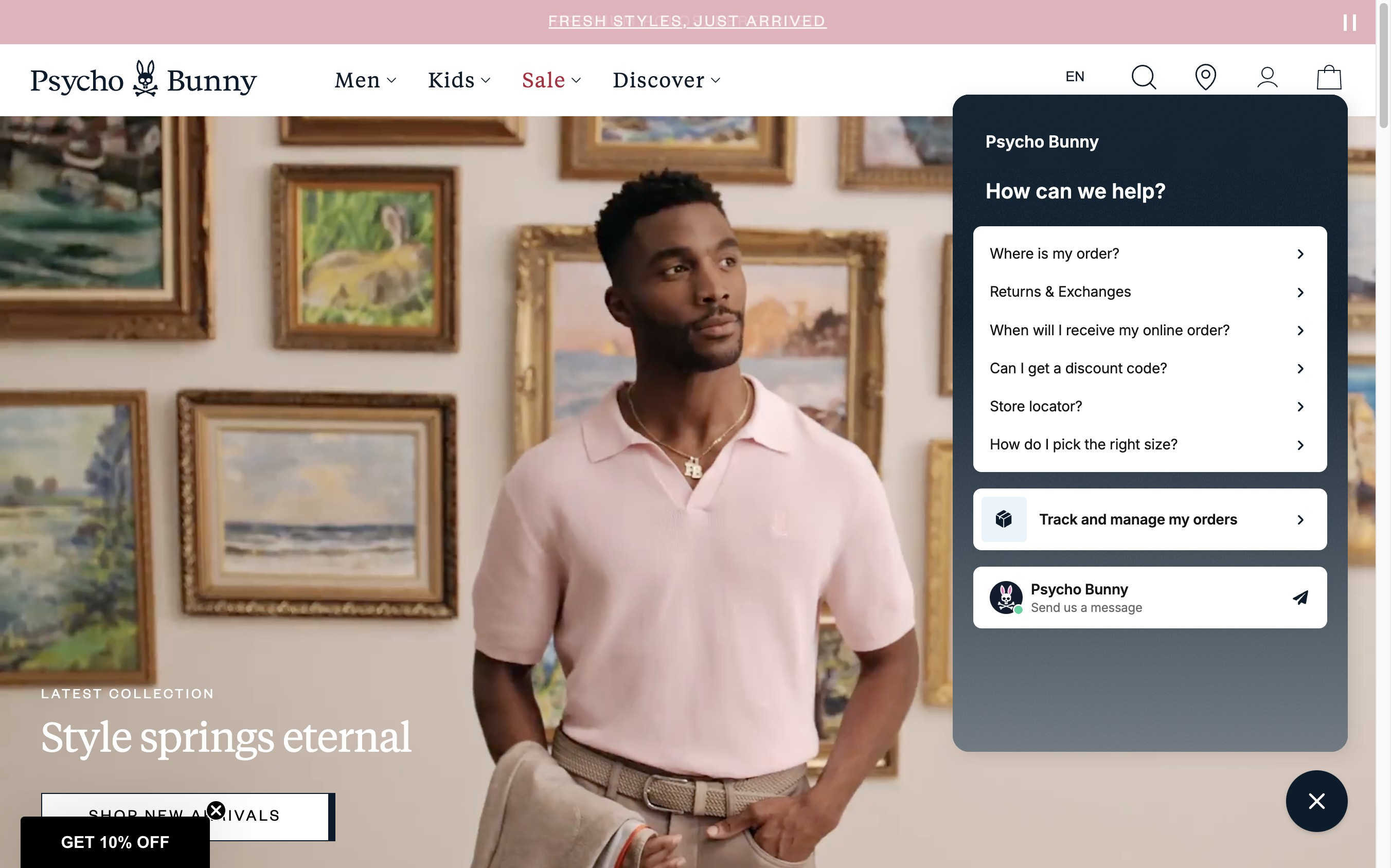Click the Psycho Bunny chat avatar
The height and width of the screenshot is (868, 1391).
pos(1006,598)
